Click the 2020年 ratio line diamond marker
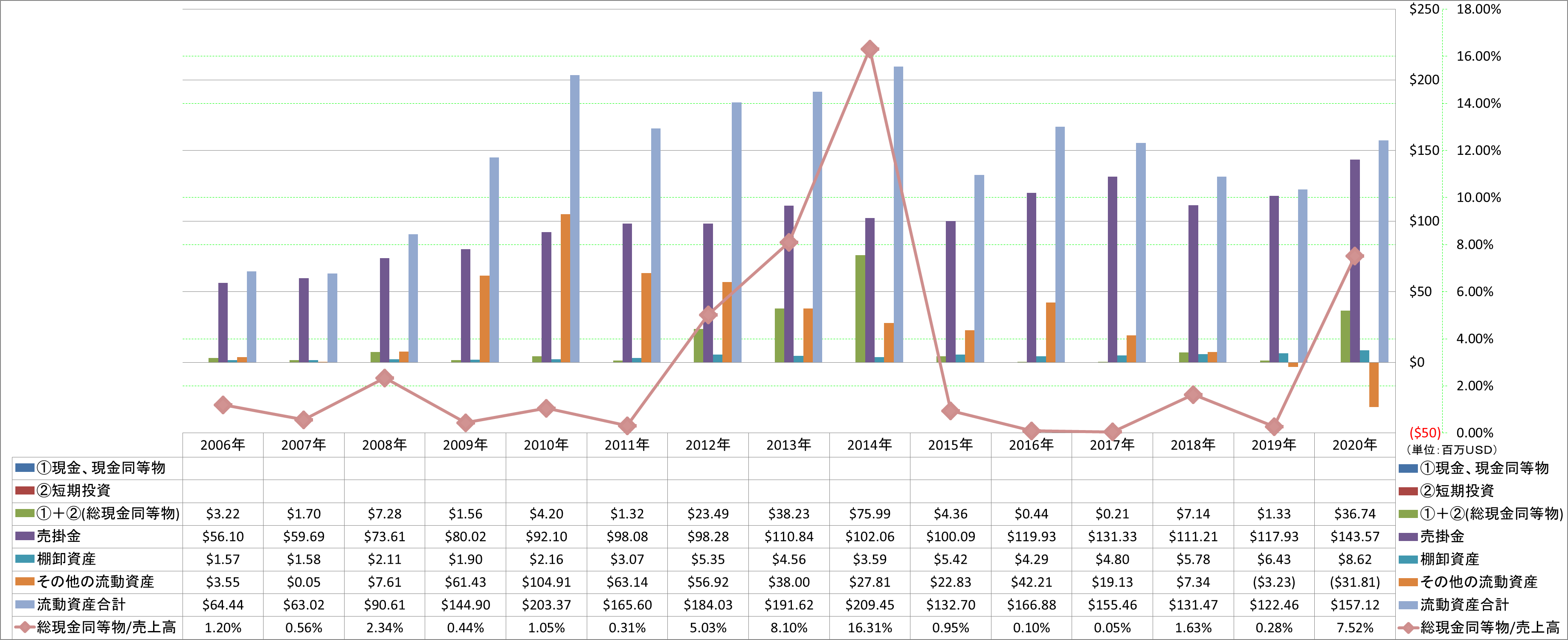The width and height of the screenshot is (1568, 640). [1354, 256]
